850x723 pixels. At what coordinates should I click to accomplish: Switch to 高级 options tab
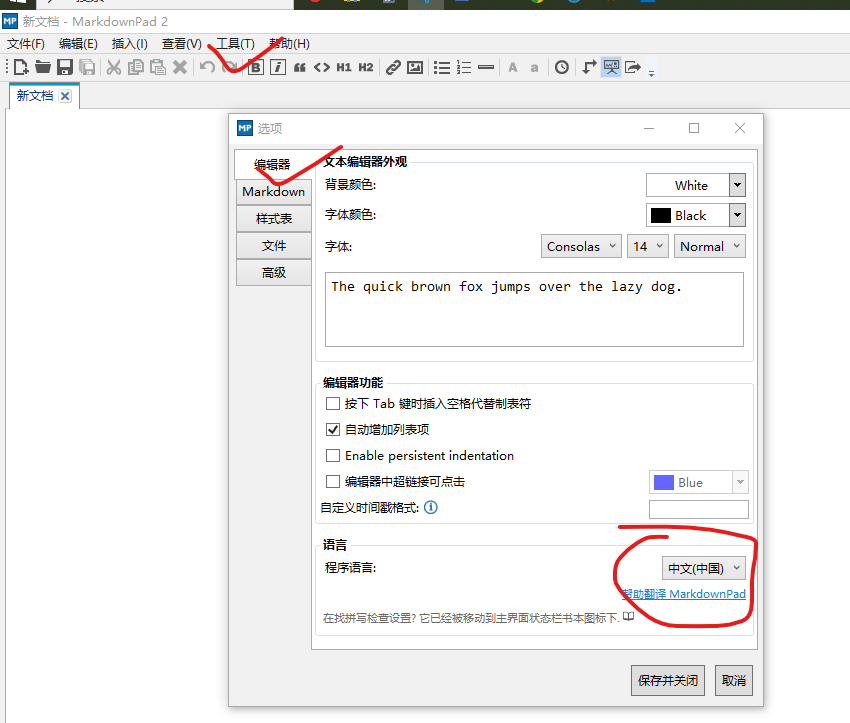(274, 273)
